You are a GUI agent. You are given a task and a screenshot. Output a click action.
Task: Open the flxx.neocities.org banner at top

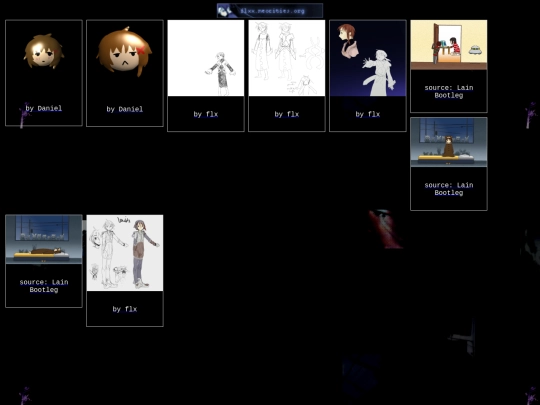[270, 11]
